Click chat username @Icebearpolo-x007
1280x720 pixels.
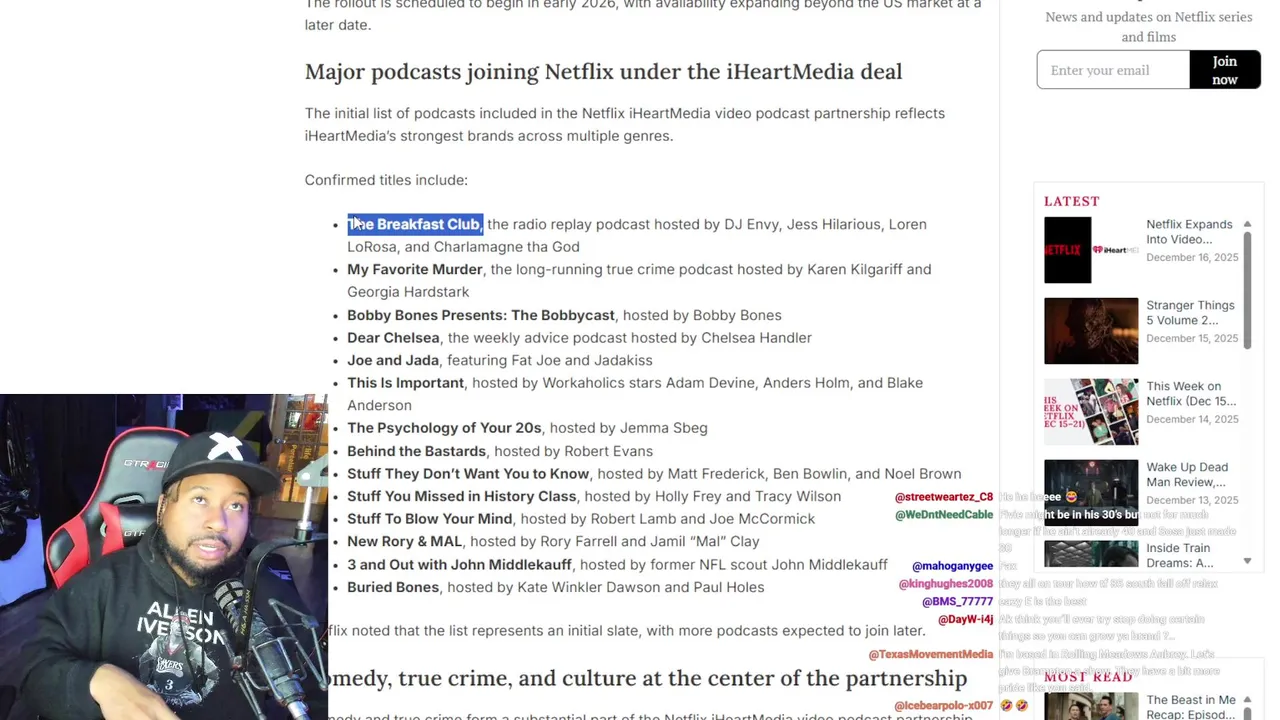[944, 706]
